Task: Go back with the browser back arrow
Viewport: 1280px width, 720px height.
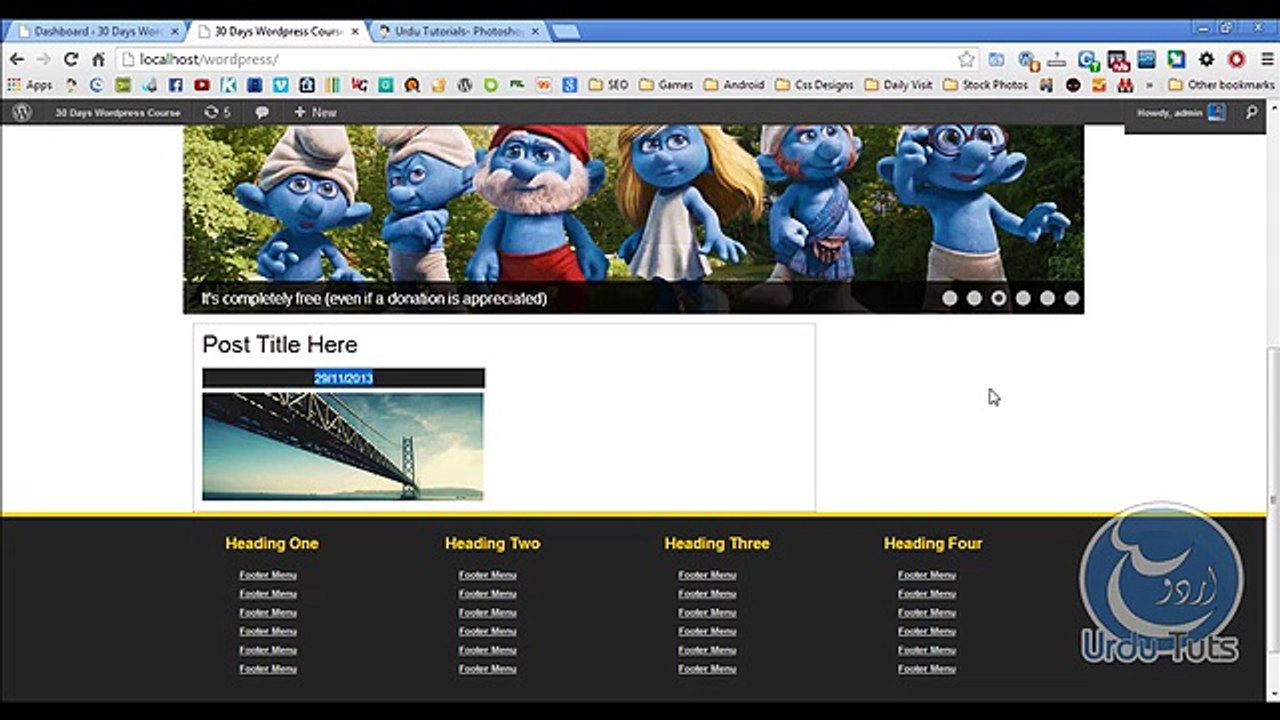Action: point(16,59)
